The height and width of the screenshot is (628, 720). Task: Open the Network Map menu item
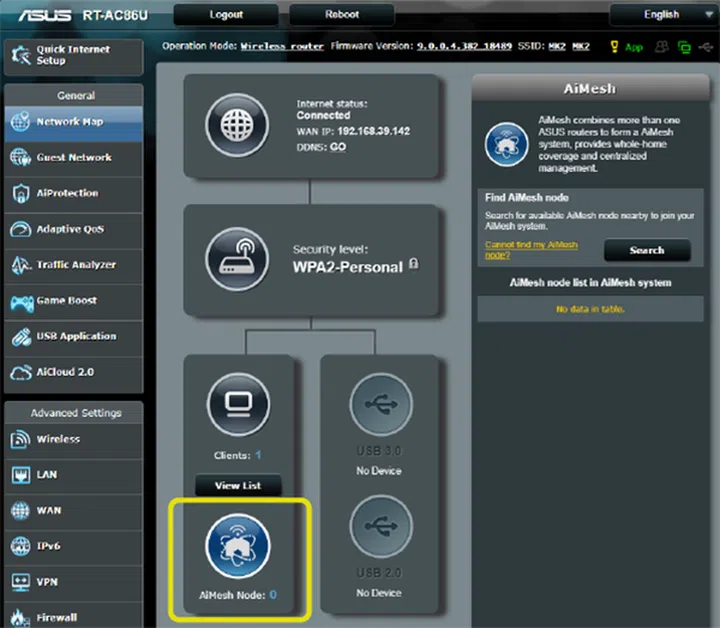tap(72, 122)
